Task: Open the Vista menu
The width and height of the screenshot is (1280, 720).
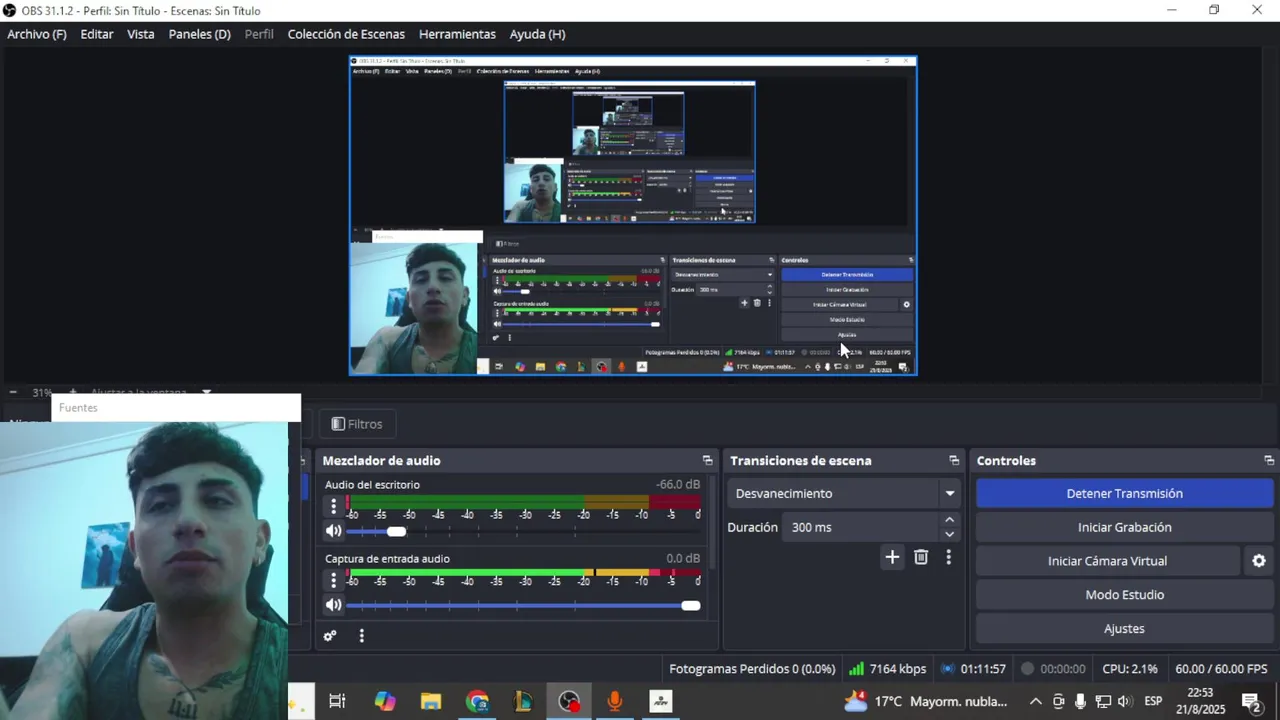Action: 141,34
